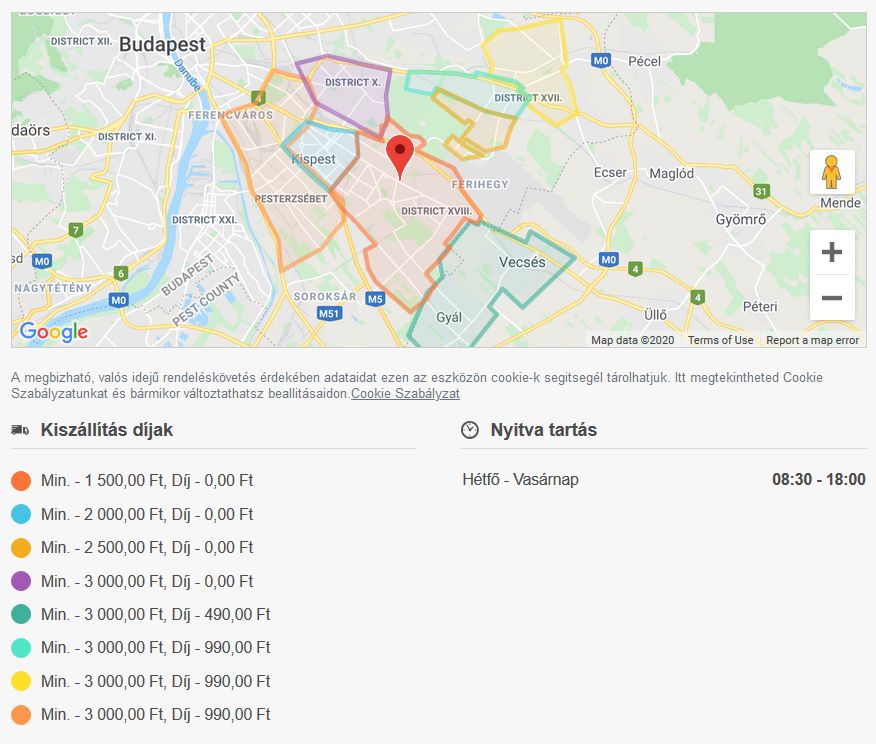
Task: Click the Map data ©2020 attribution
Action: 632,340
